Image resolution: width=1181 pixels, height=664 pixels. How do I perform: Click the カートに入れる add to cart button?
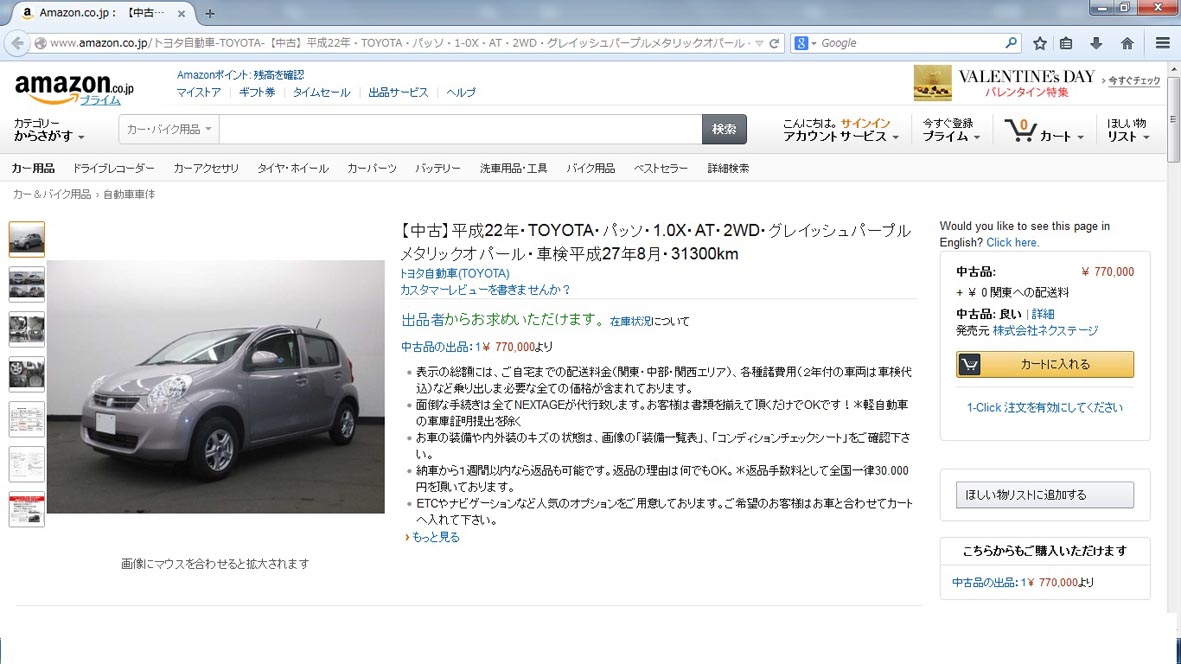(1045, 364)
